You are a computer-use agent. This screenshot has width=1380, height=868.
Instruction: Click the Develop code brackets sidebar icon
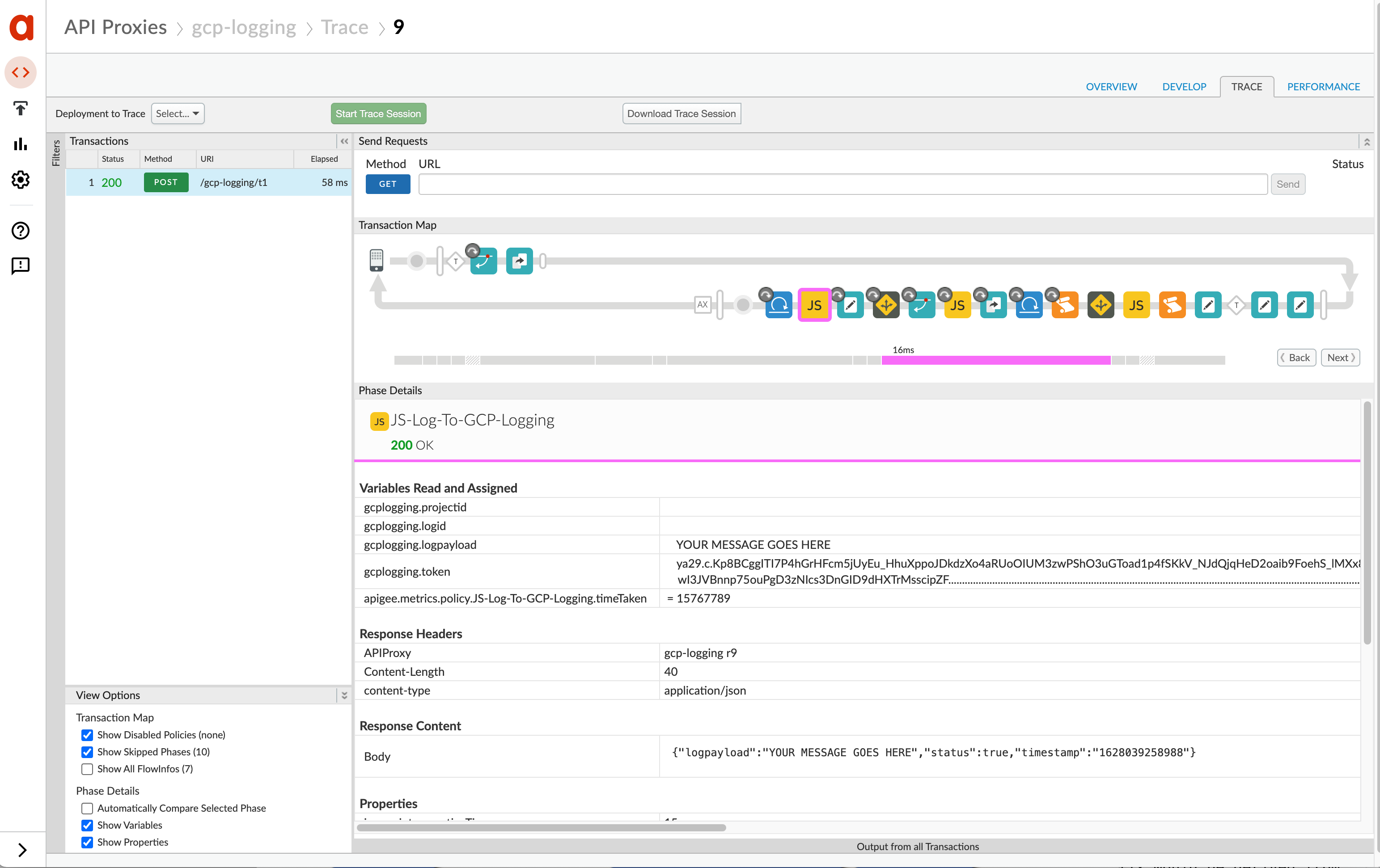tap(21, 73)
